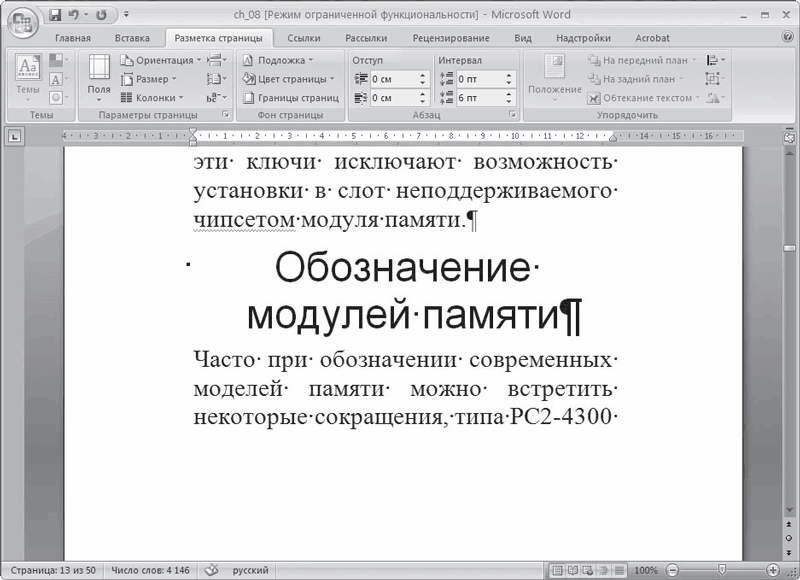Adjust left indent stepper arrows
The width and height of the screenshot is (800, 580).
point(423,79)
